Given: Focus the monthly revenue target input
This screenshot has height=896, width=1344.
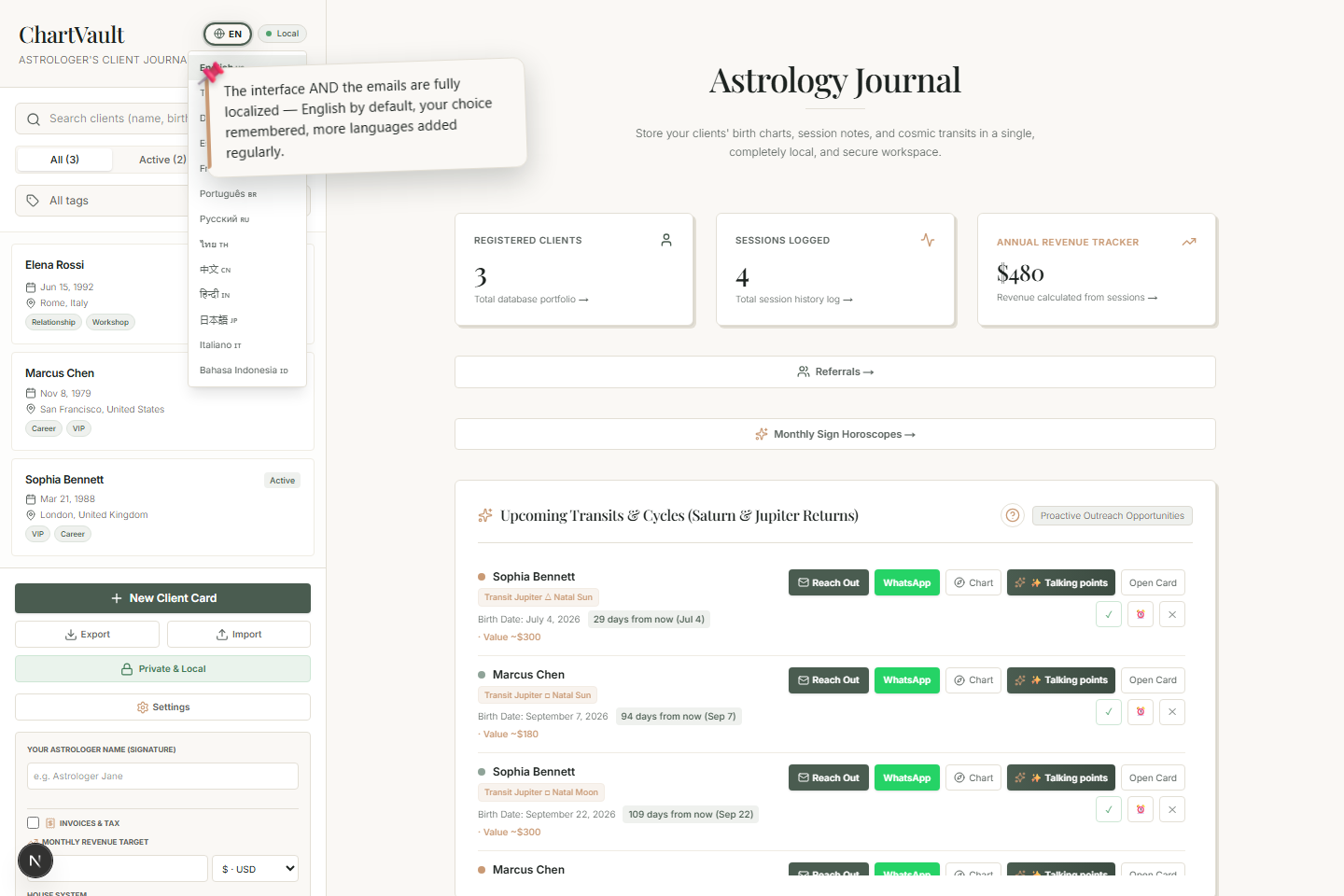Looking at the screenshot, I should click(118, 869).
